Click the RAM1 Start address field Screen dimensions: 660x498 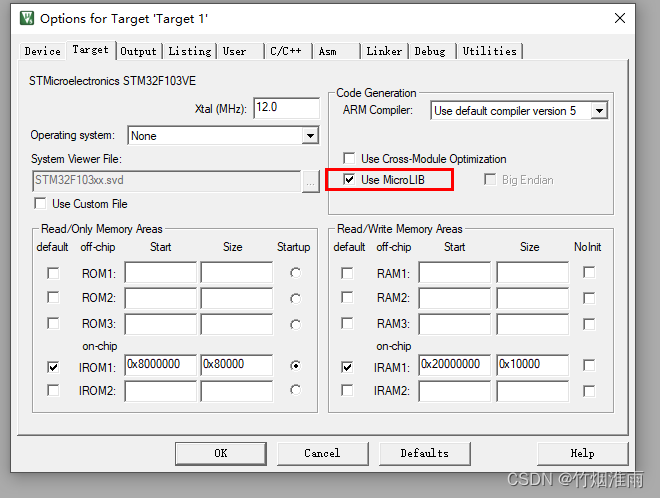pyautogui.click(x=455, y=272)
